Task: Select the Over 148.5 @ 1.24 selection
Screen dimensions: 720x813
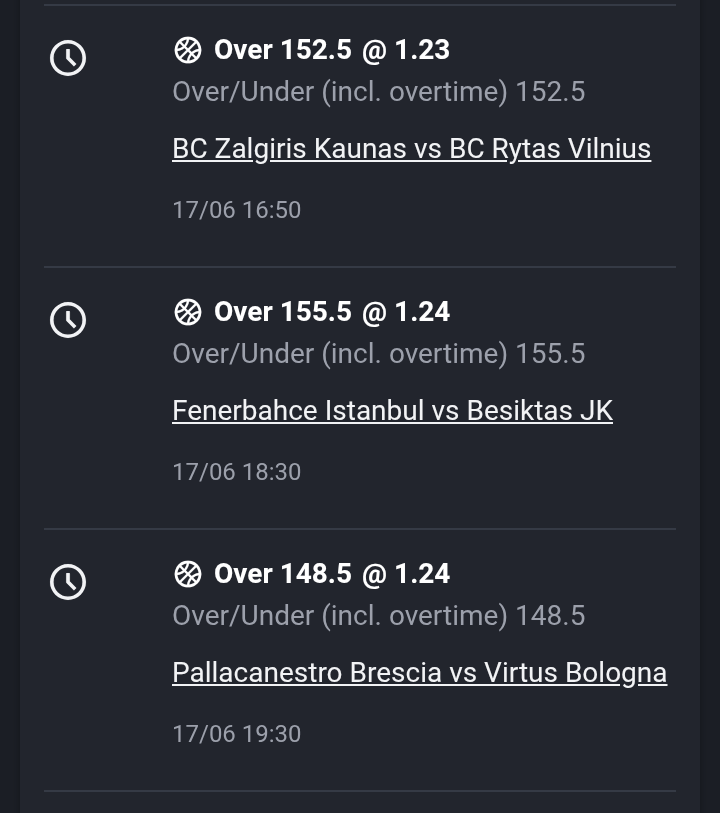Action: [x=332, y=574]
